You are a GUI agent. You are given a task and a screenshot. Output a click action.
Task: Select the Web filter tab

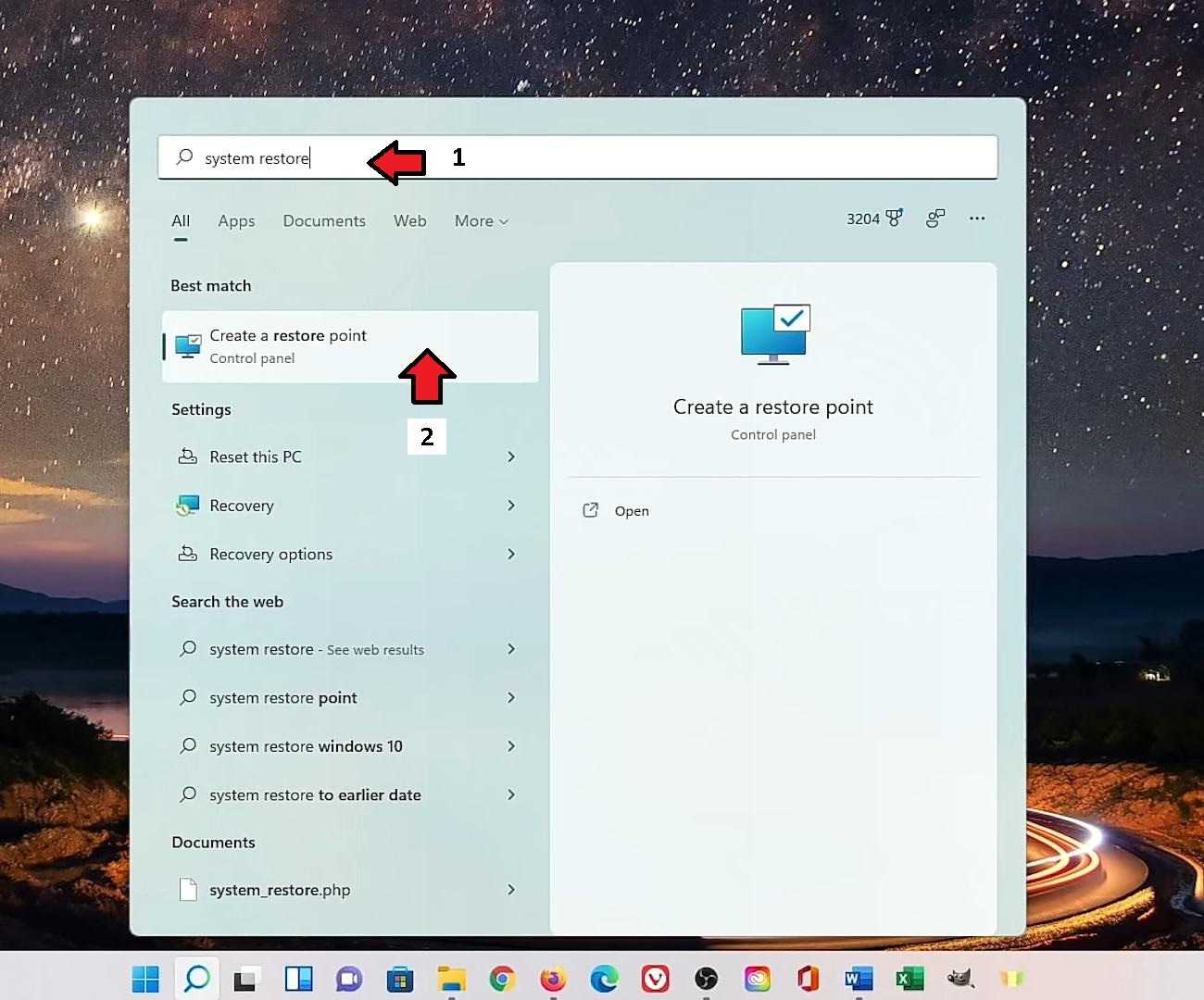click(x=409, y=221)
